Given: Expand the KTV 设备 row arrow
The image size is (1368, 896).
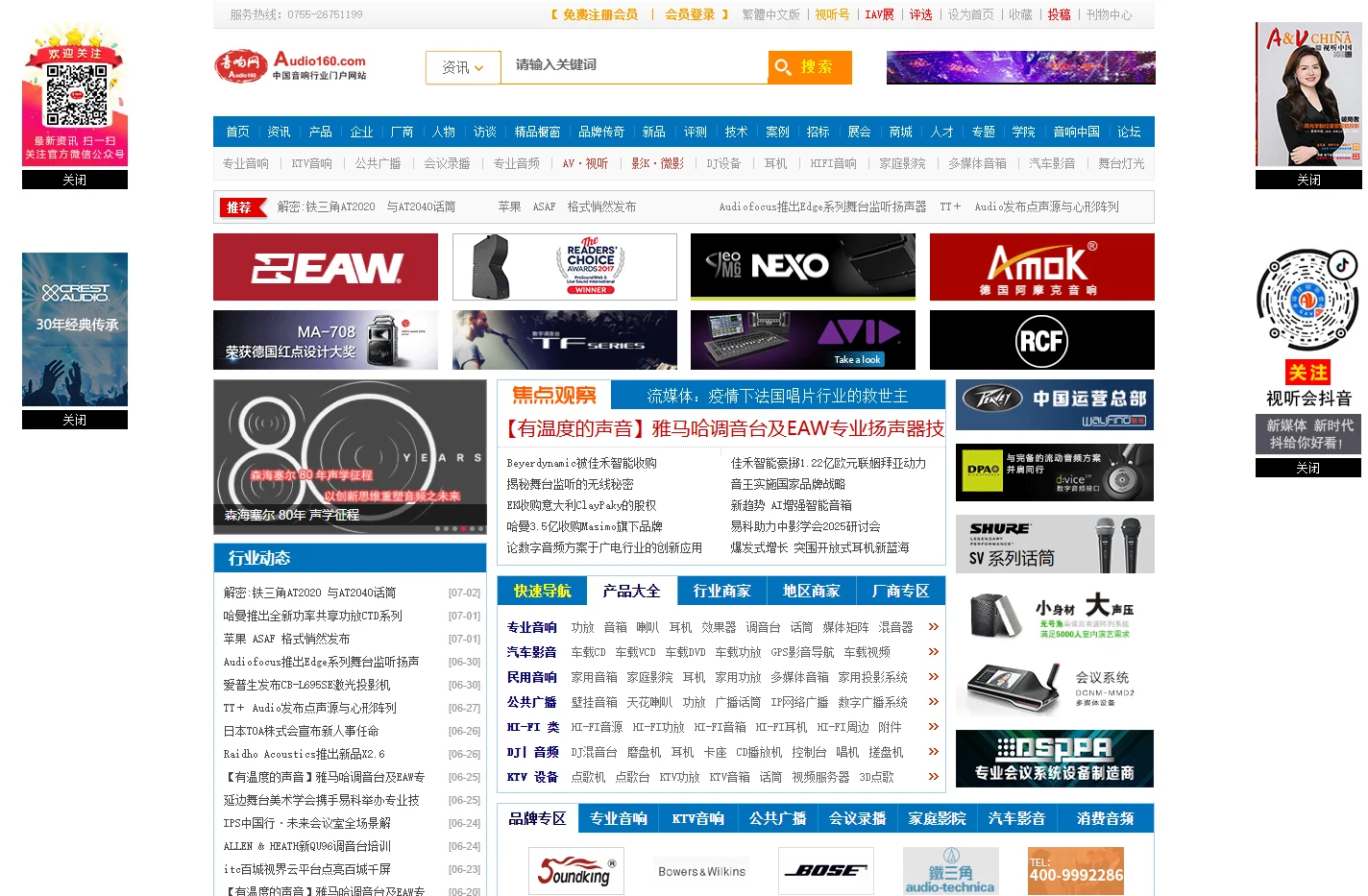Looking at the screenshot, I should tap(933, 777).
